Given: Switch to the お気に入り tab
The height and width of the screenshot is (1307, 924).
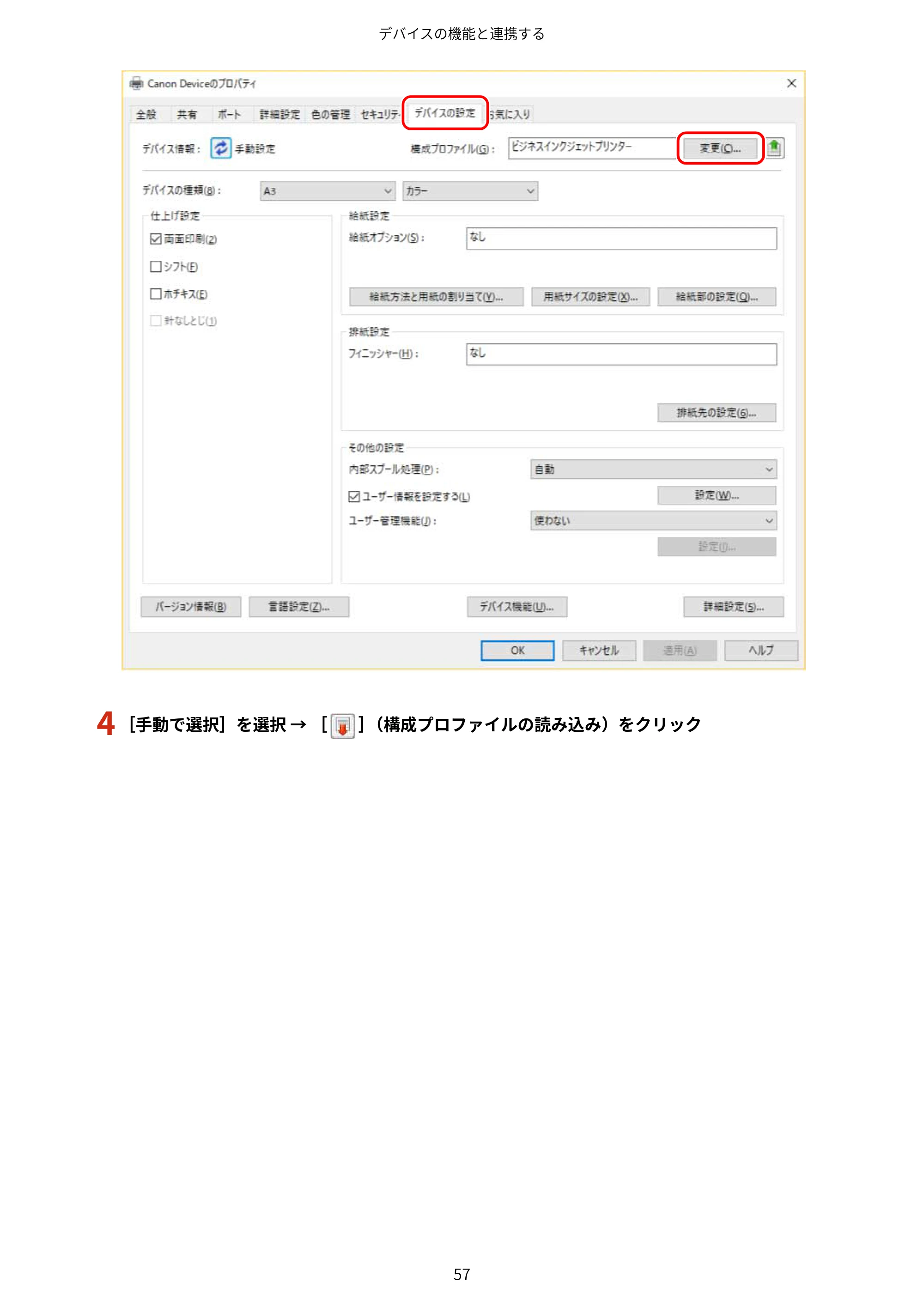Looking at the screenshot, I should pyautogui.click(x=511, y=115).
